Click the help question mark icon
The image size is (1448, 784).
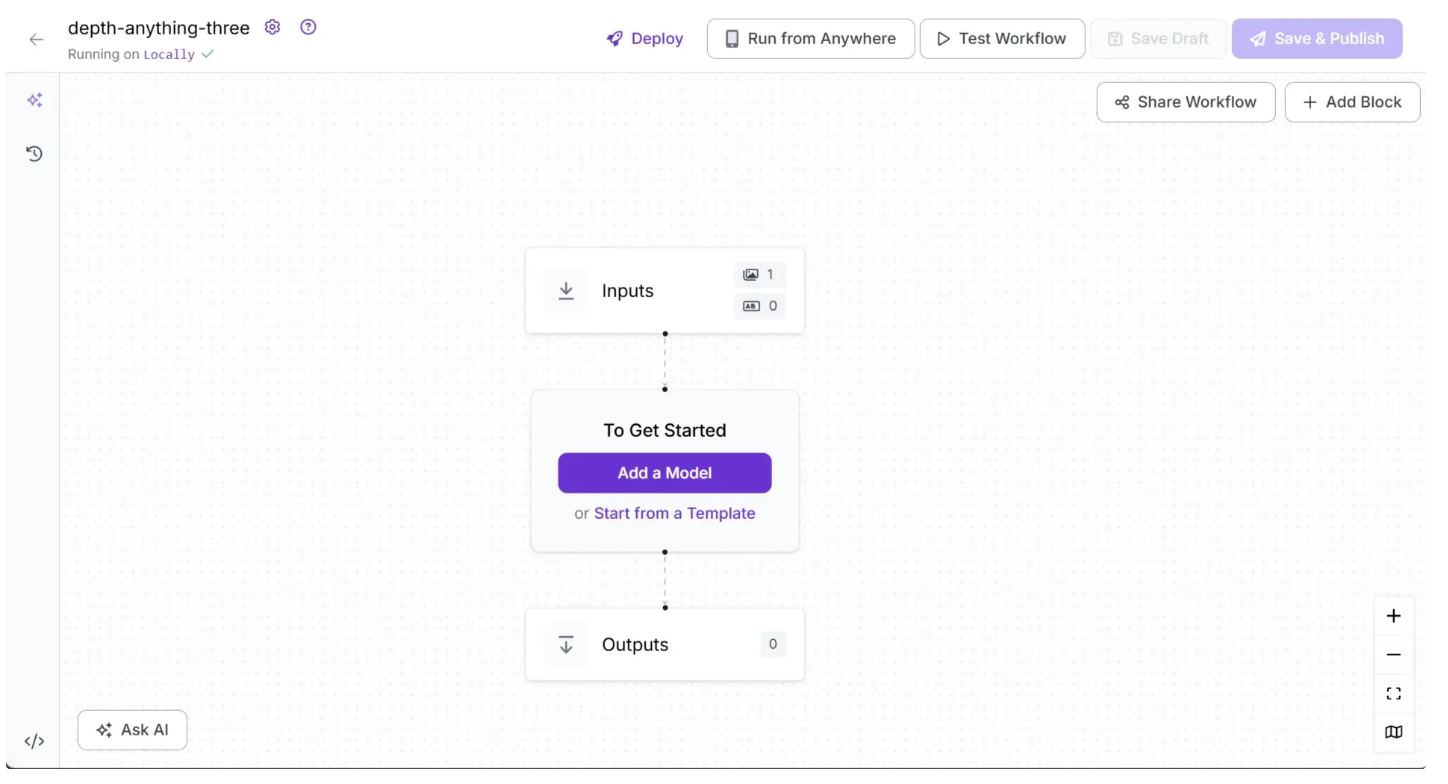click(x=308, y=27)
